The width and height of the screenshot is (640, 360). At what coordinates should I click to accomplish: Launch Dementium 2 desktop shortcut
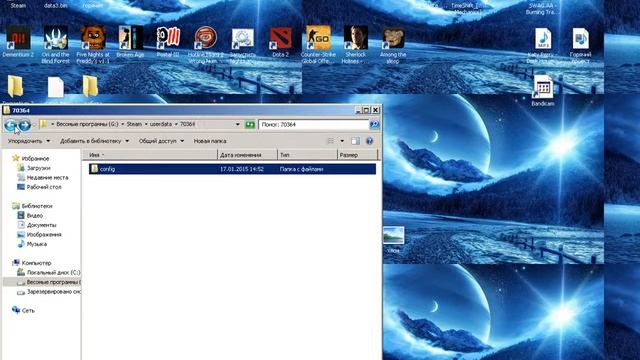(x=18, y=41)
